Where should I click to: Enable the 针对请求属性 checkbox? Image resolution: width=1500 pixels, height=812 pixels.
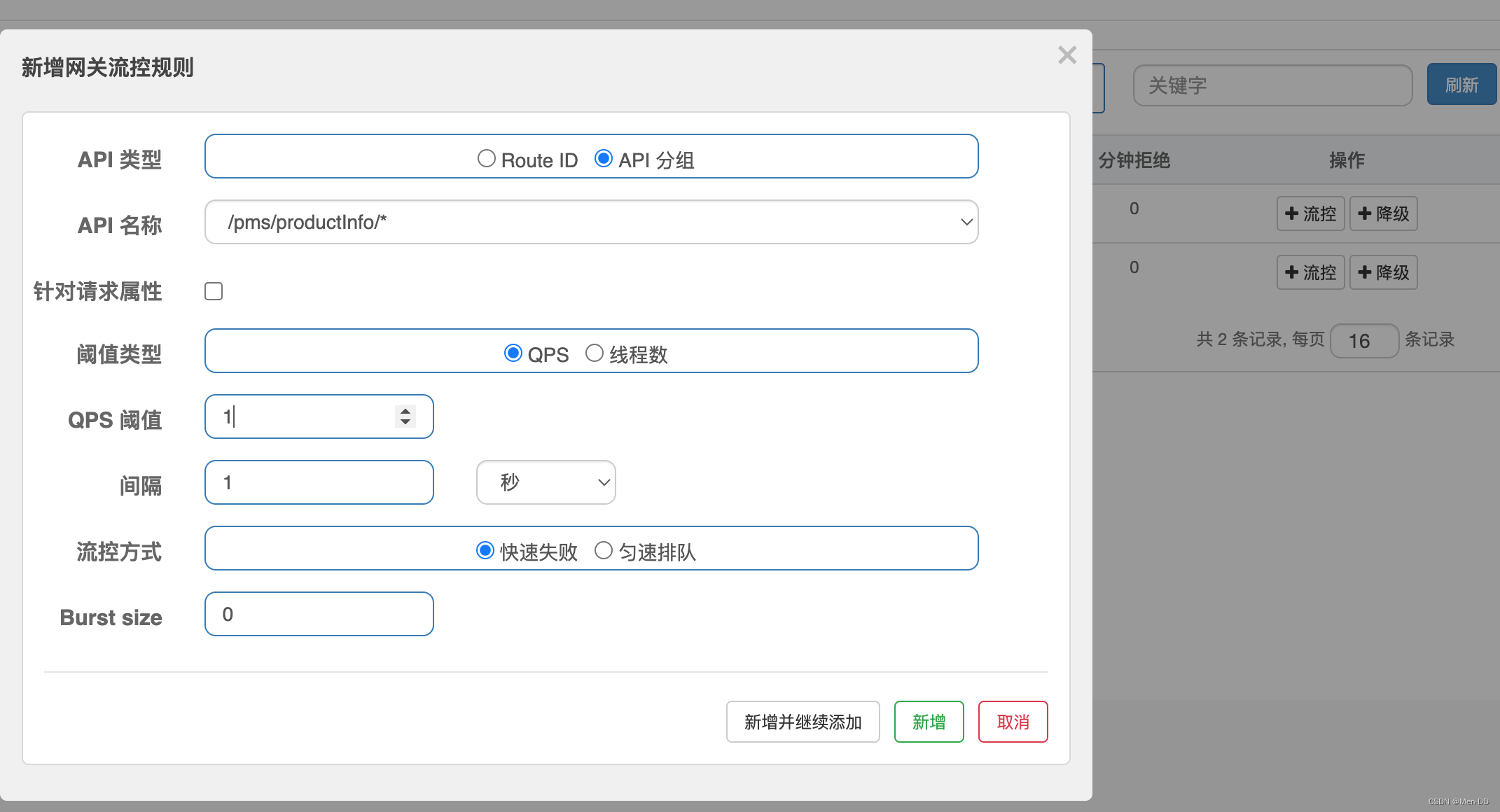(x=214, y=291)
